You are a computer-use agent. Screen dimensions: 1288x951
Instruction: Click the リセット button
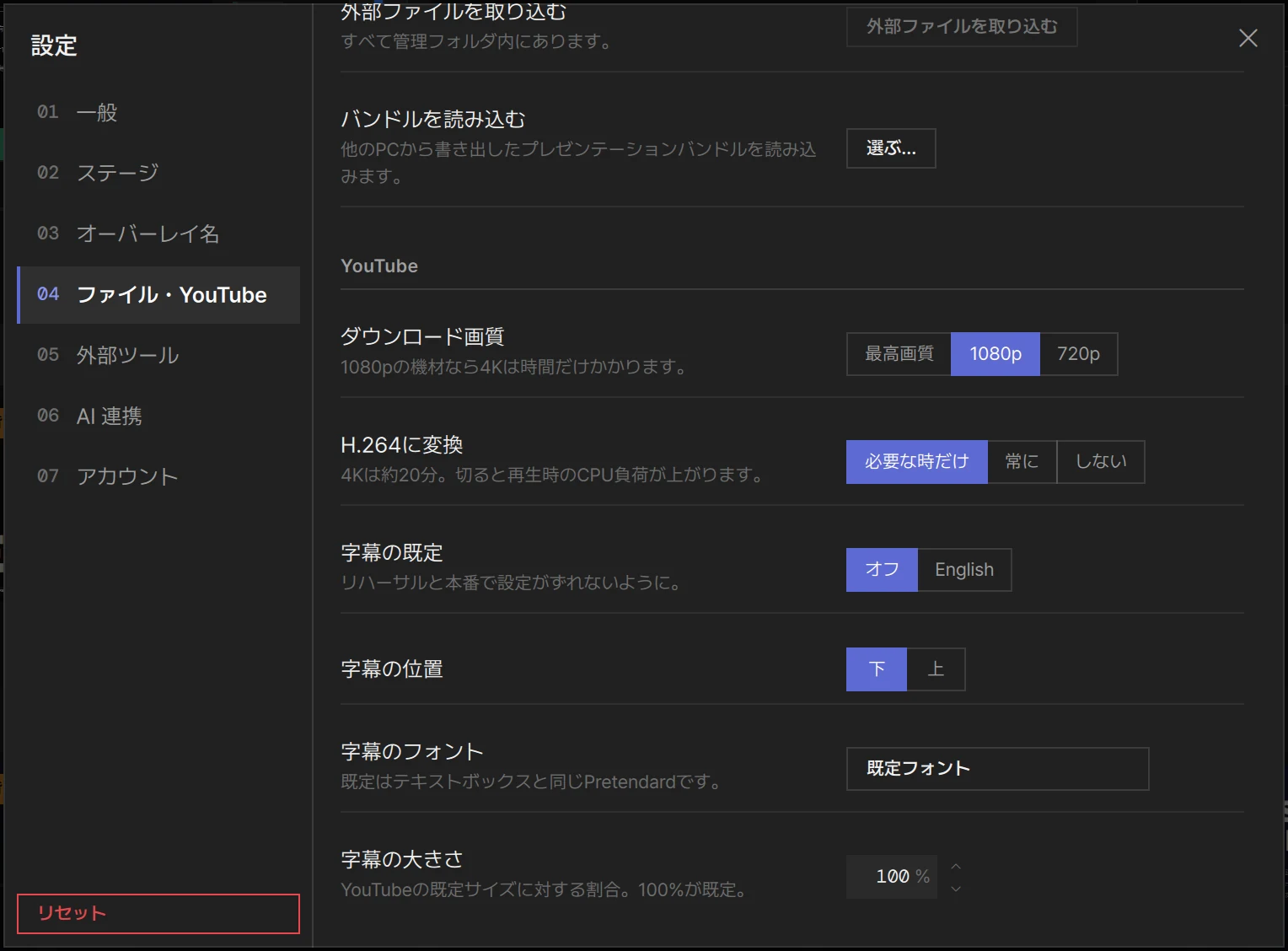(158, 914)
